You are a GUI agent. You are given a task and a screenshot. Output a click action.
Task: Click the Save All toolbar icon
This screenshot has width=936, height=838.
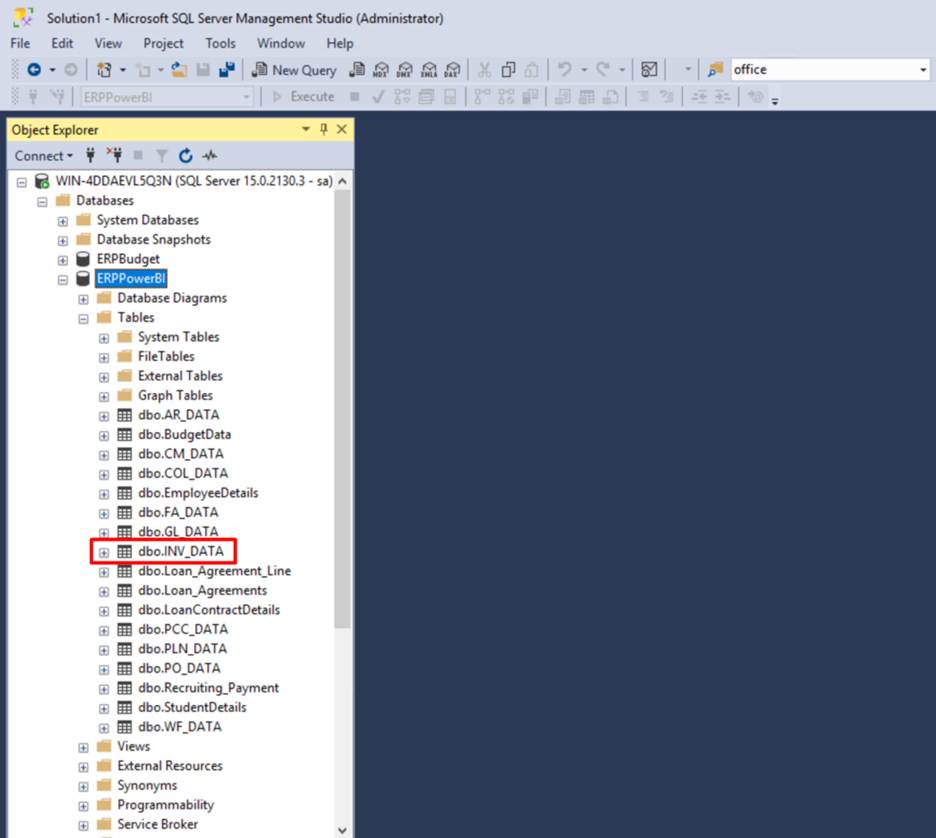coord(227,70)
